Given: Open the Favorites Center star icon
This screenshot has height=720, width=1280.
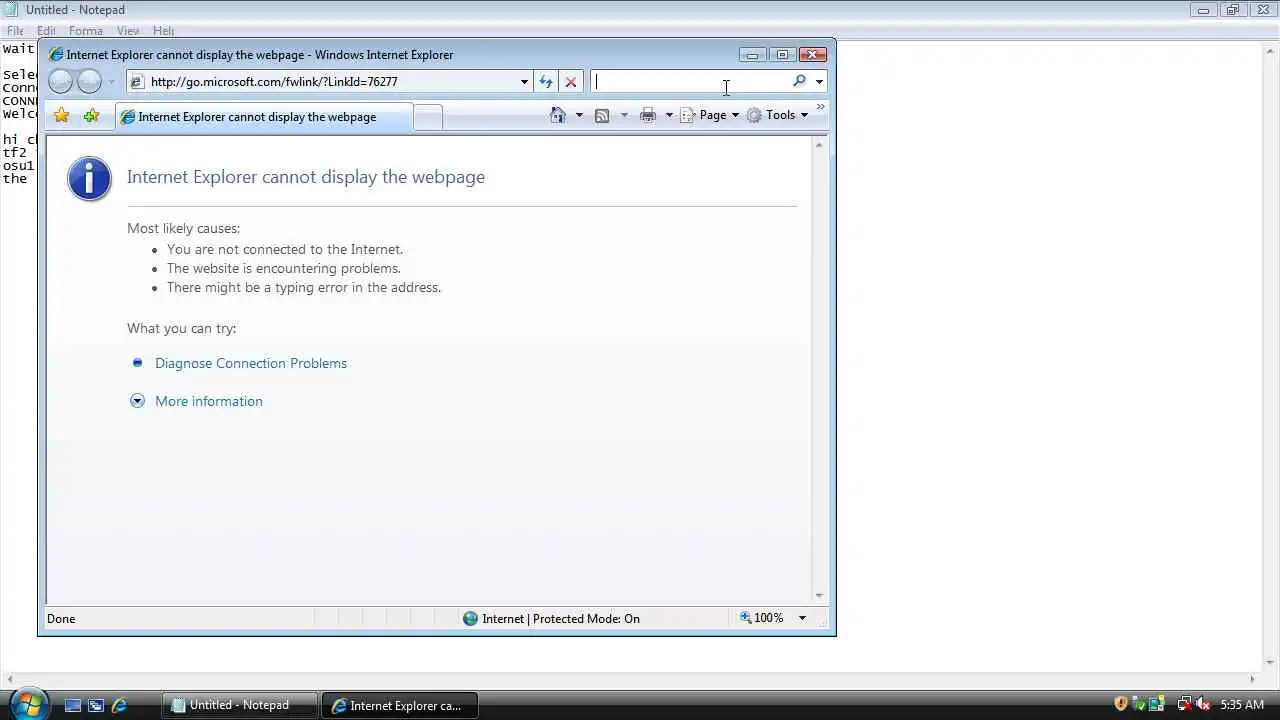Looking at the screenshot, I should coord(62,116).
